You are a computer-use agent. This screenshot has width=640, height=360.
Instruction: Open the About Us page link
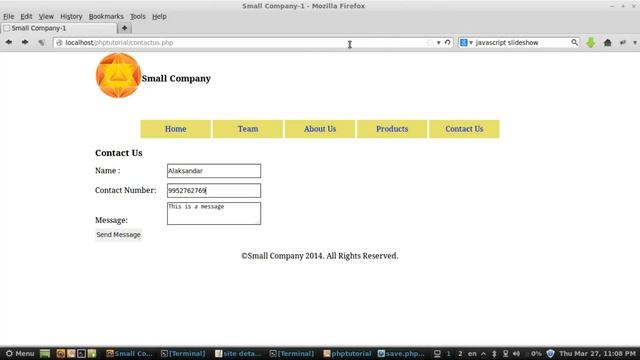click(x=320, y=129)
